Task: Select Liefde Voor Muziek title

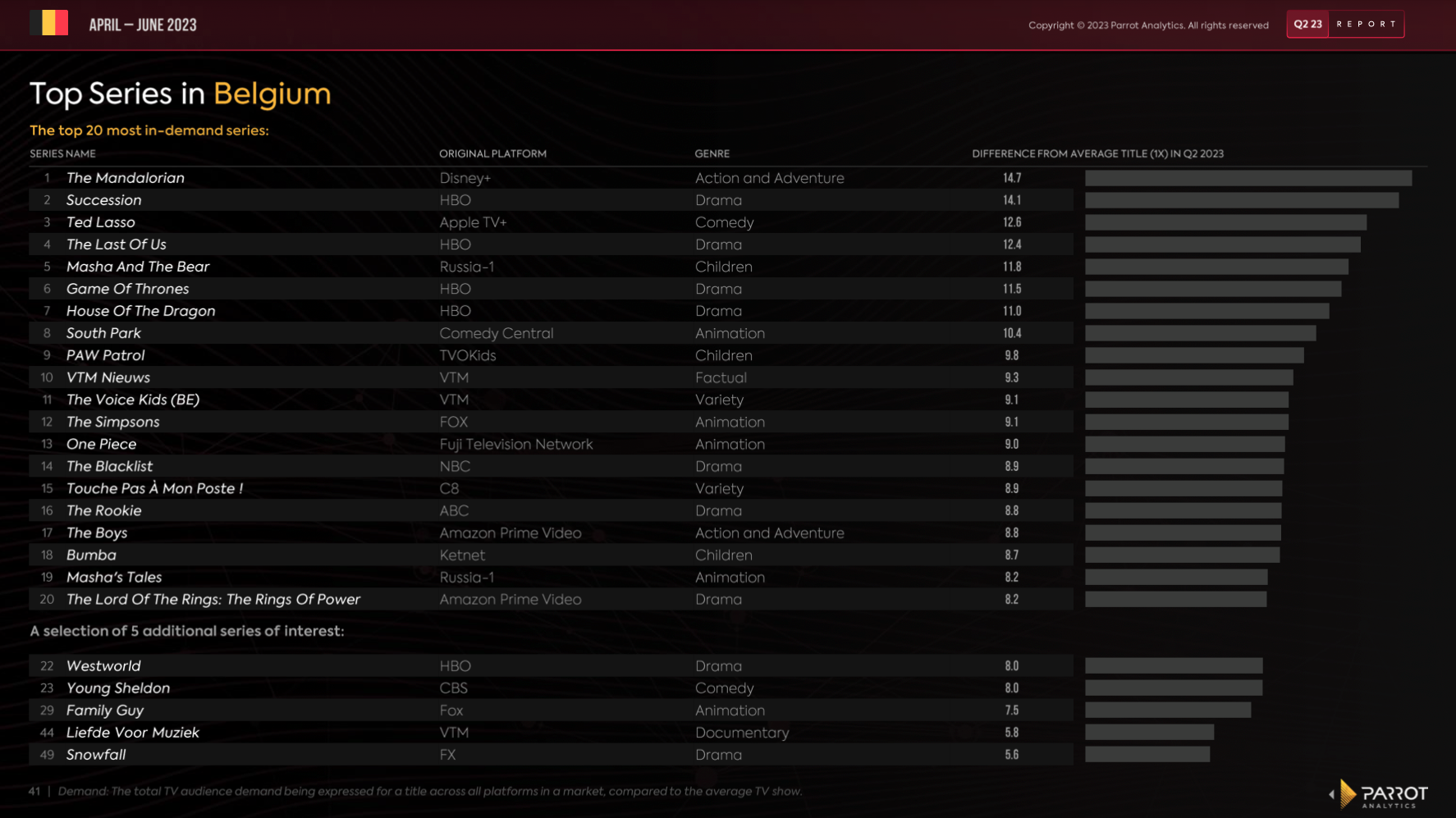Action: [x=132, y=733]
